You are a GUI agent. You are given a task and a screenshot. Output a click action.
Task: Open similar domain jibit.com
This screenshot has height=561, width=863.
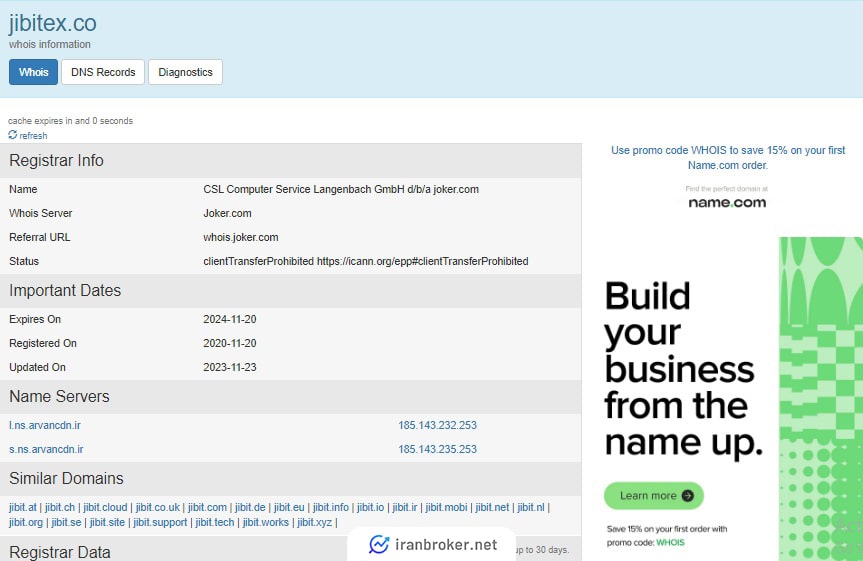click(207, 507)
